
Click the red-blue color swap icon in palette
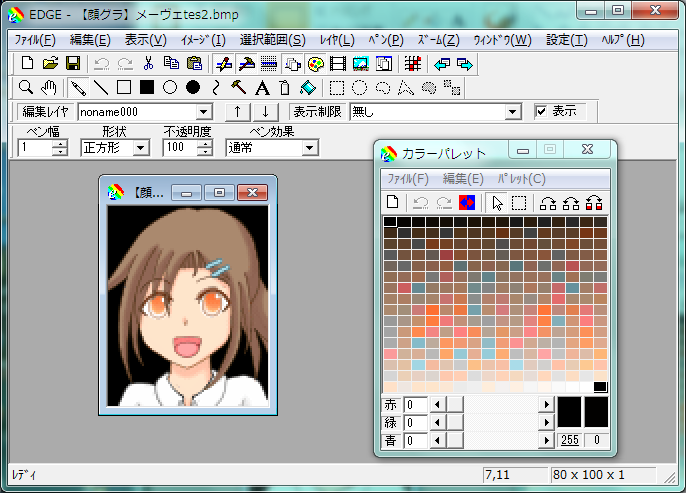click(x=467, y=203)
